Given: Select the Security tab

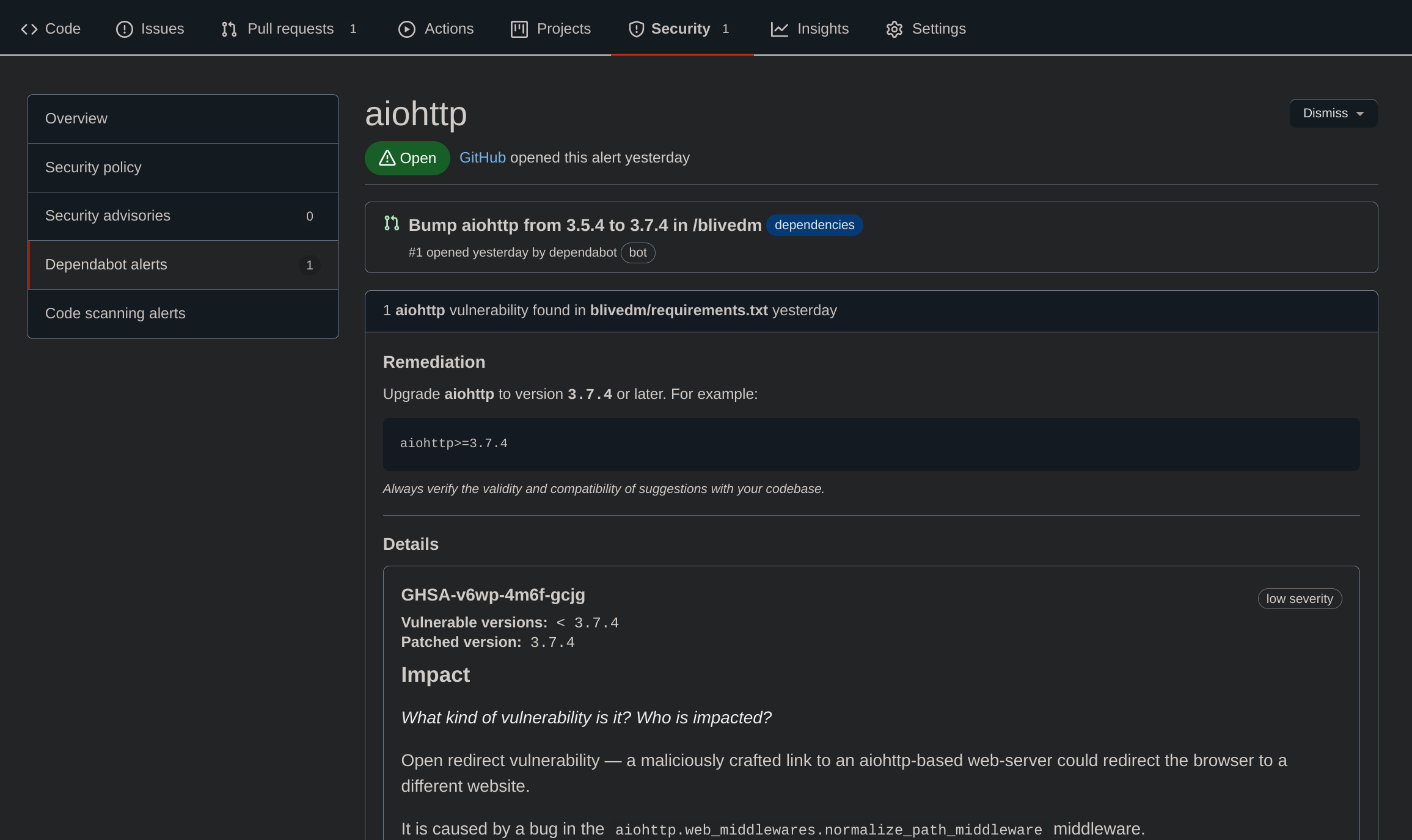Looking at the screenshot, I should (x=682, y=29).
